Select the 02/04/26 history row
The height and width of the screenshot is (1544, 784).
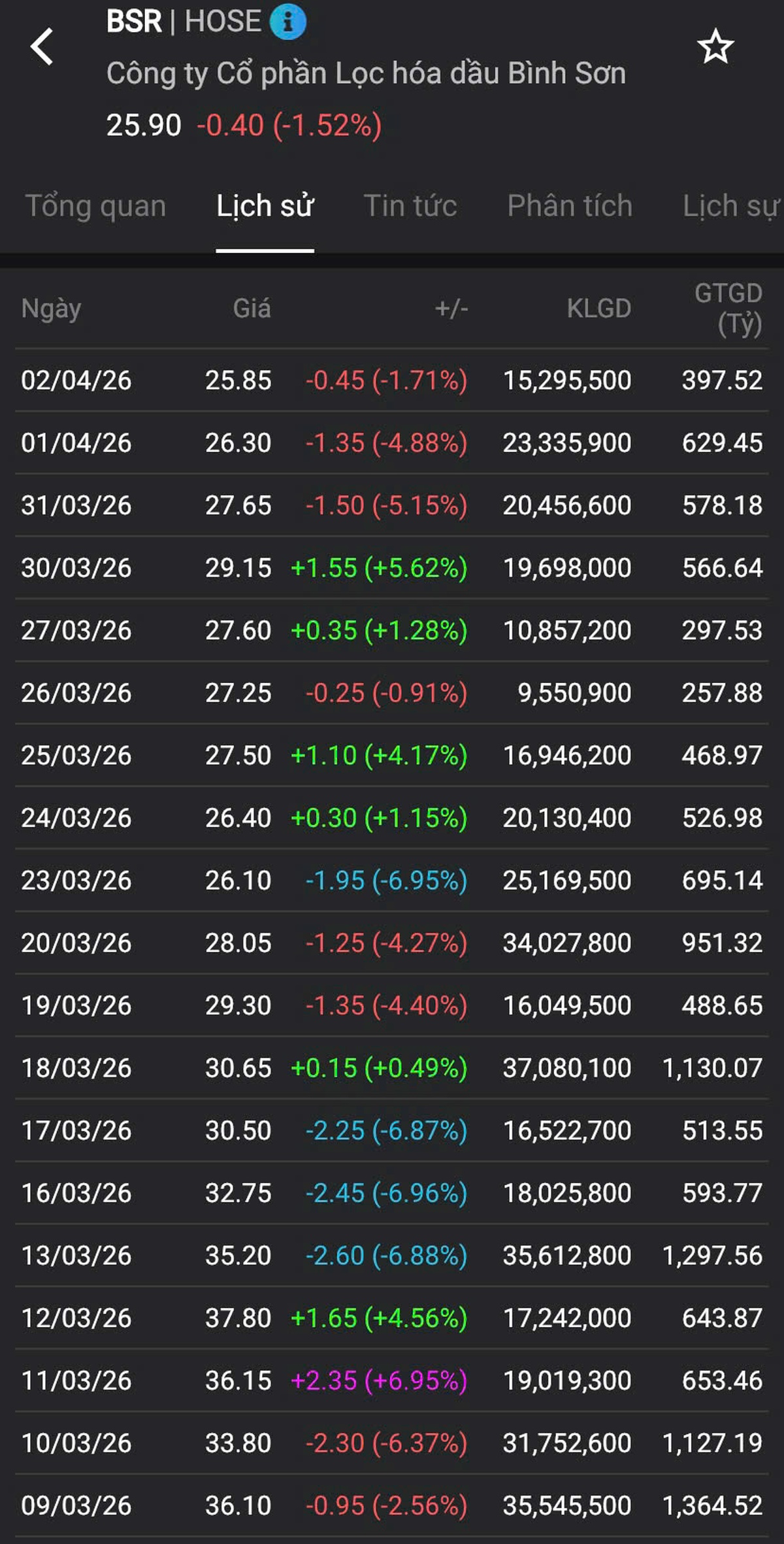(392, 380)
